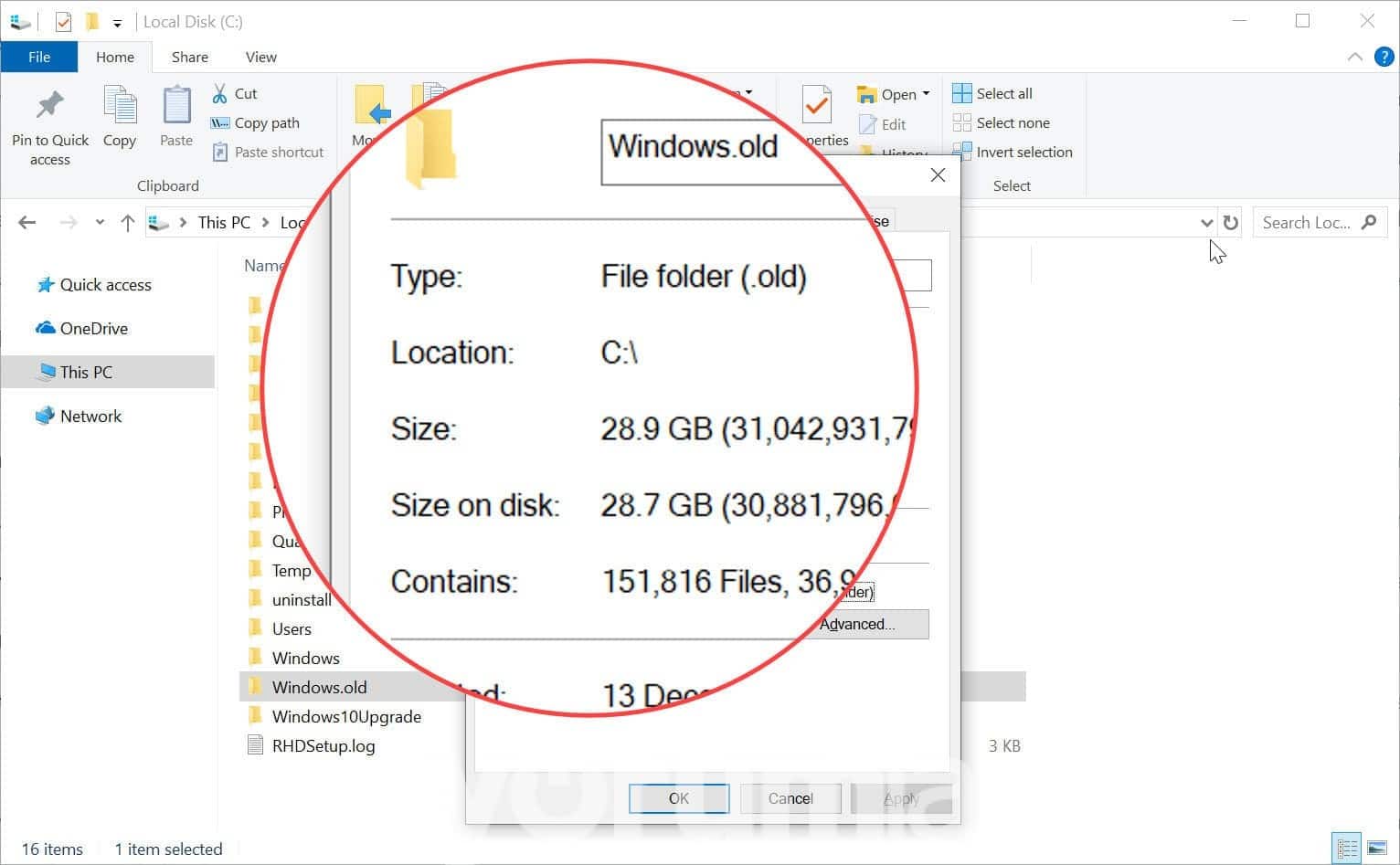Open the Customize Quick Access Toolbar dropdown

[117, 23]
